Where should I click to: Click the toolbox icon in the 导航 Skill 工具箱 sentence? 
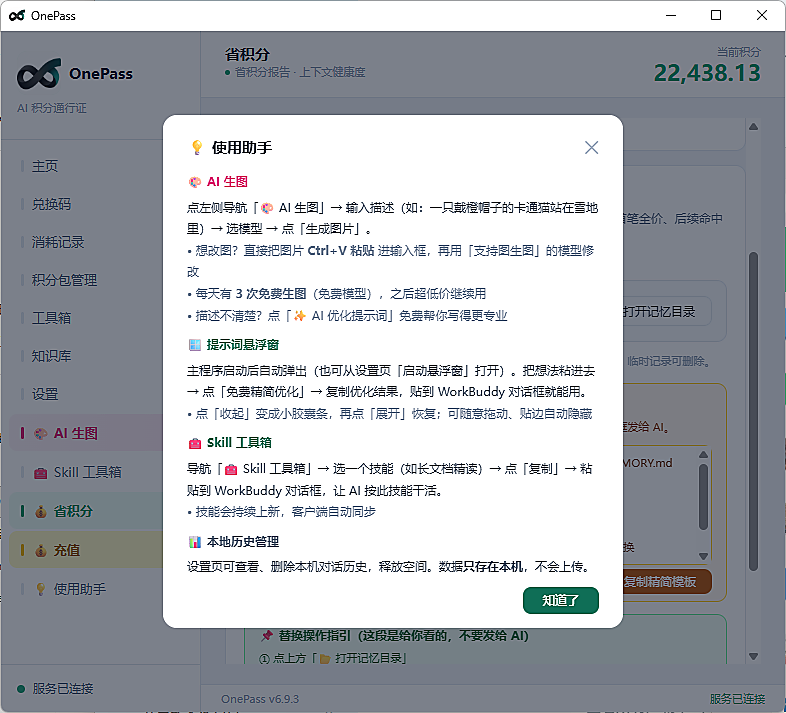(x=231, y=469)
